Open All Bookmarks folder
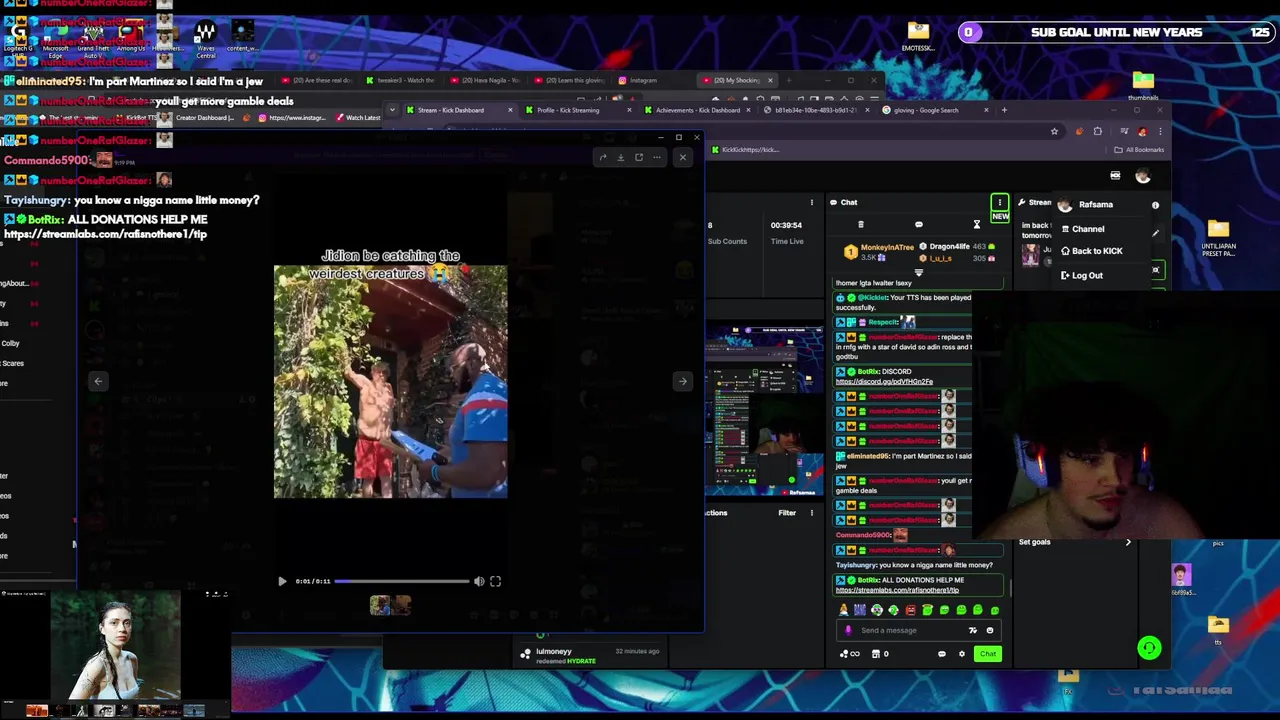Image resolution: width=1280 pixels, height=720 pixels. pos(1140,150)
